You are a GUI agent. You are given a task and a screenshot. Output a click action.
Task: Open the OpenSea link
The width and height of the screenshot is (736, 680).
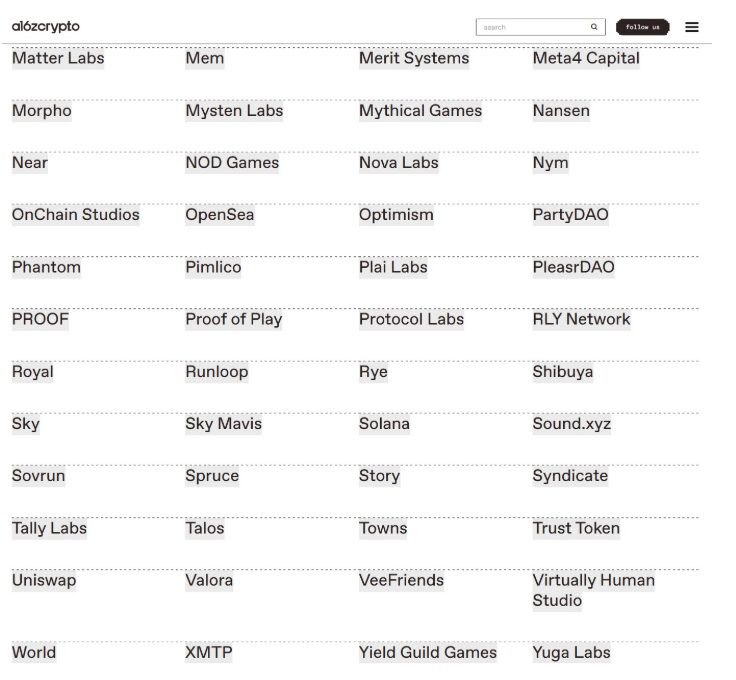pos(220,215)
